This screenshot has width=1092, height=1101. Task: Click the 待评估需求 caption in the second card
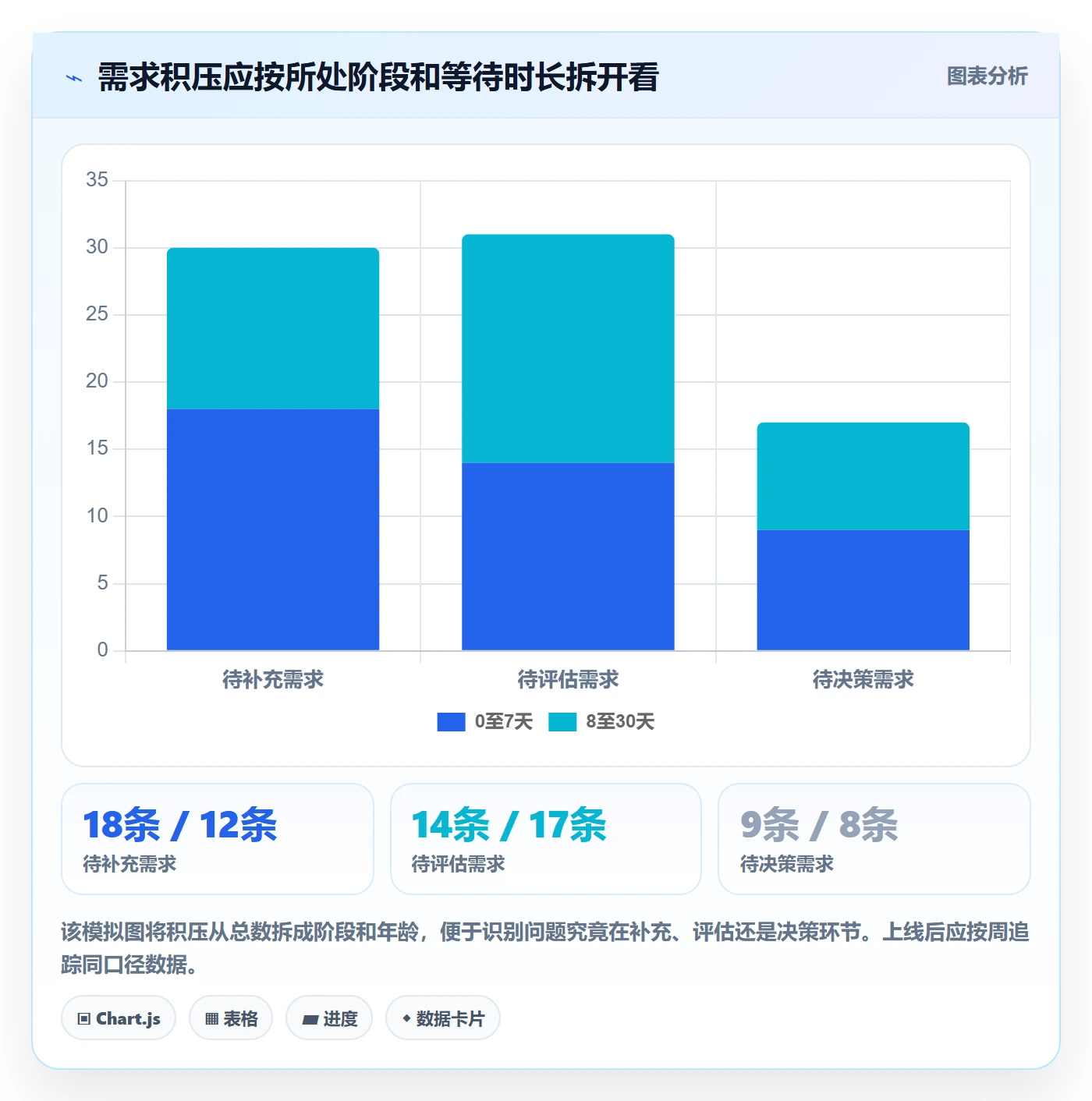[459, 864]
